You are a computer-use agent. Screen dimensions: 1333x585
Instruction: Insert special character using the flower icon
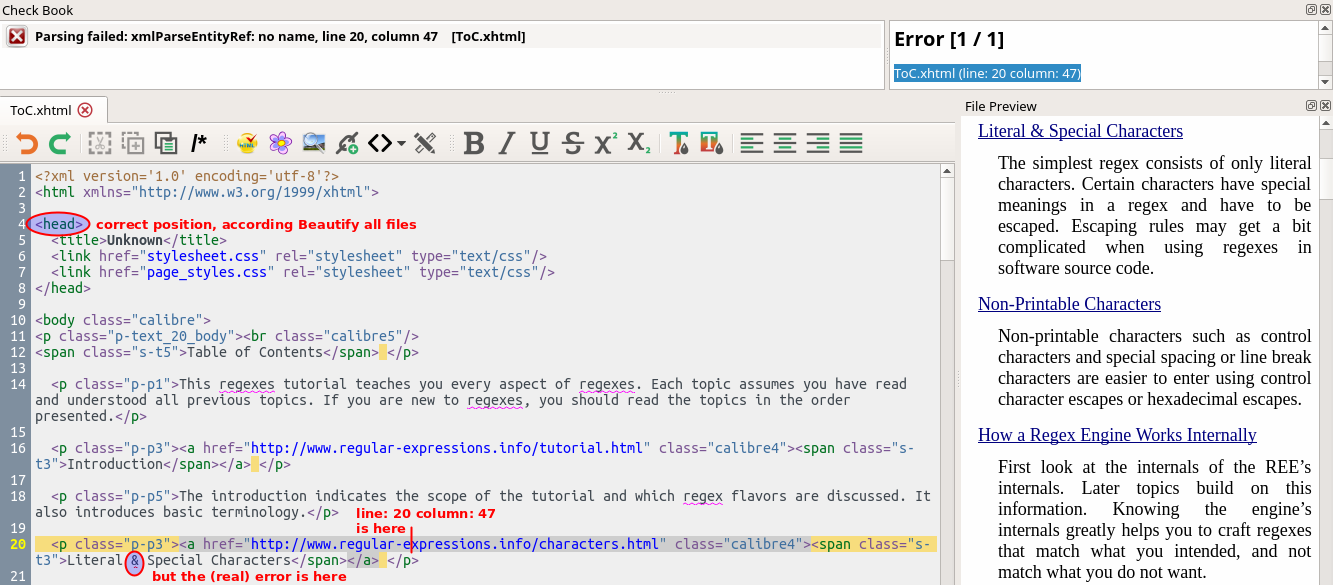281,143
